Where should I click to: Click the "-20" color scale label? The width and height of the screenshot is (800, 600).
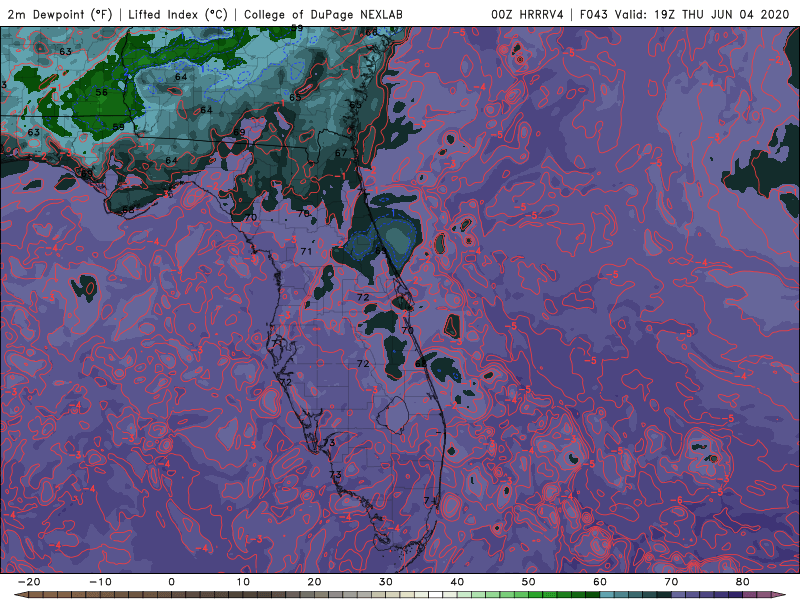(29, 582)
